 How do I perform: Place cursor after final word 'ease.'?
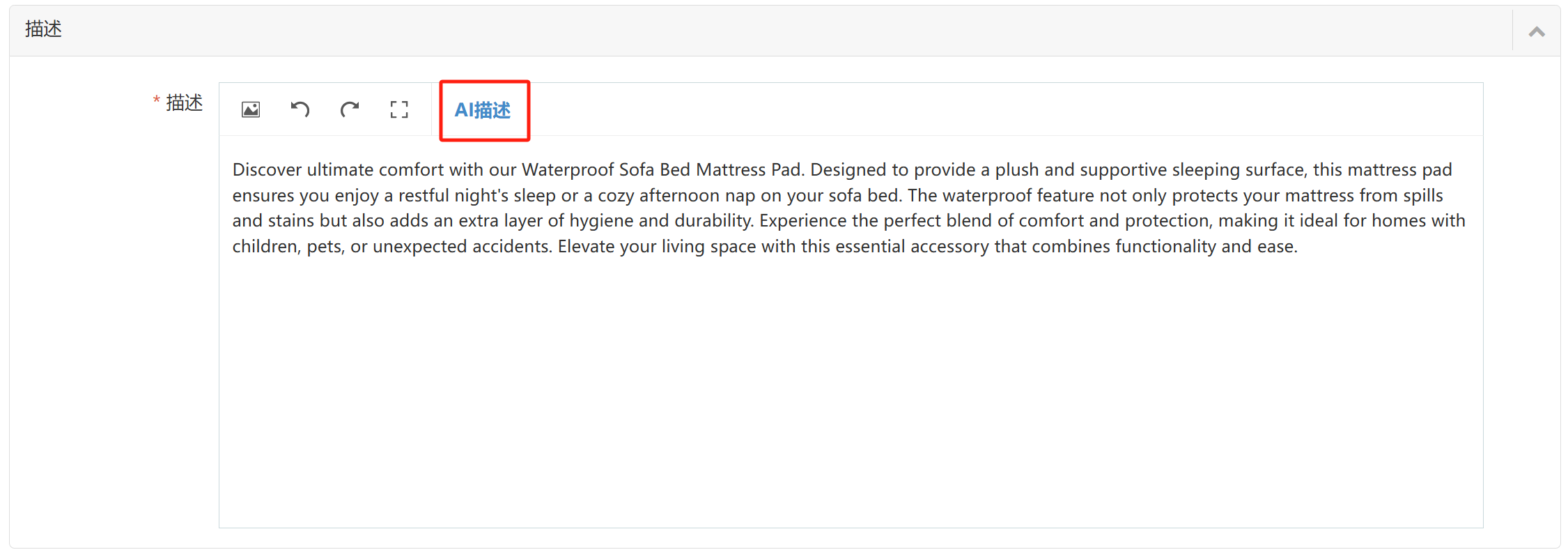[1298, 247]
